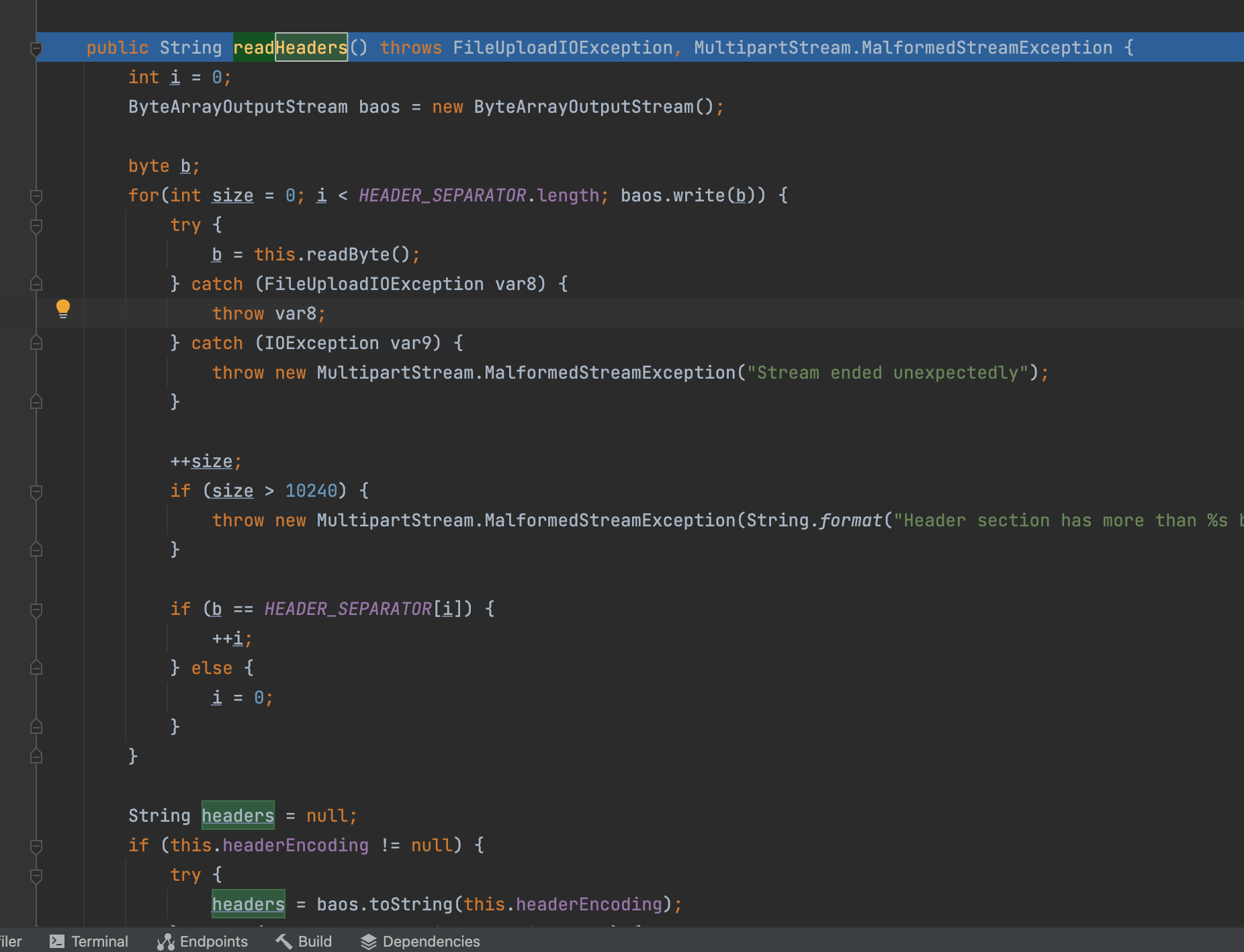Click the '++size;' statement
The image size is (1244, 952).
206,461
